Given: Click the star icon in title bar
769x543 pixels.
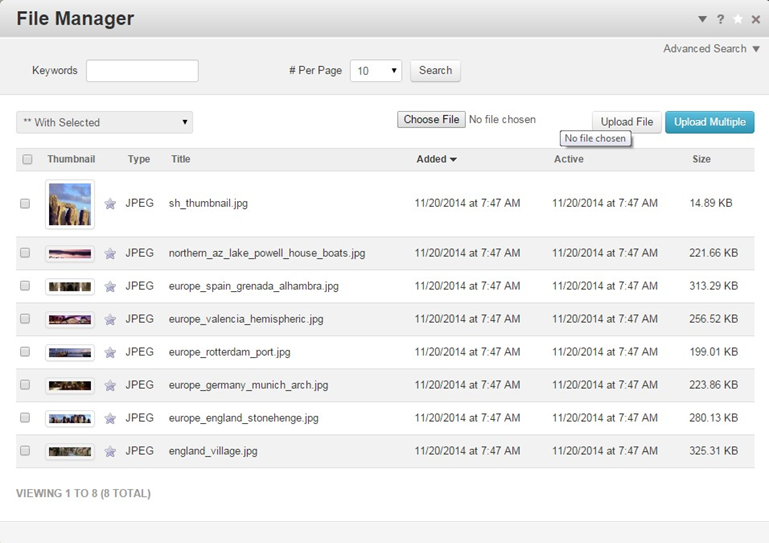Looking at the screenshot, I should [738, 19].
